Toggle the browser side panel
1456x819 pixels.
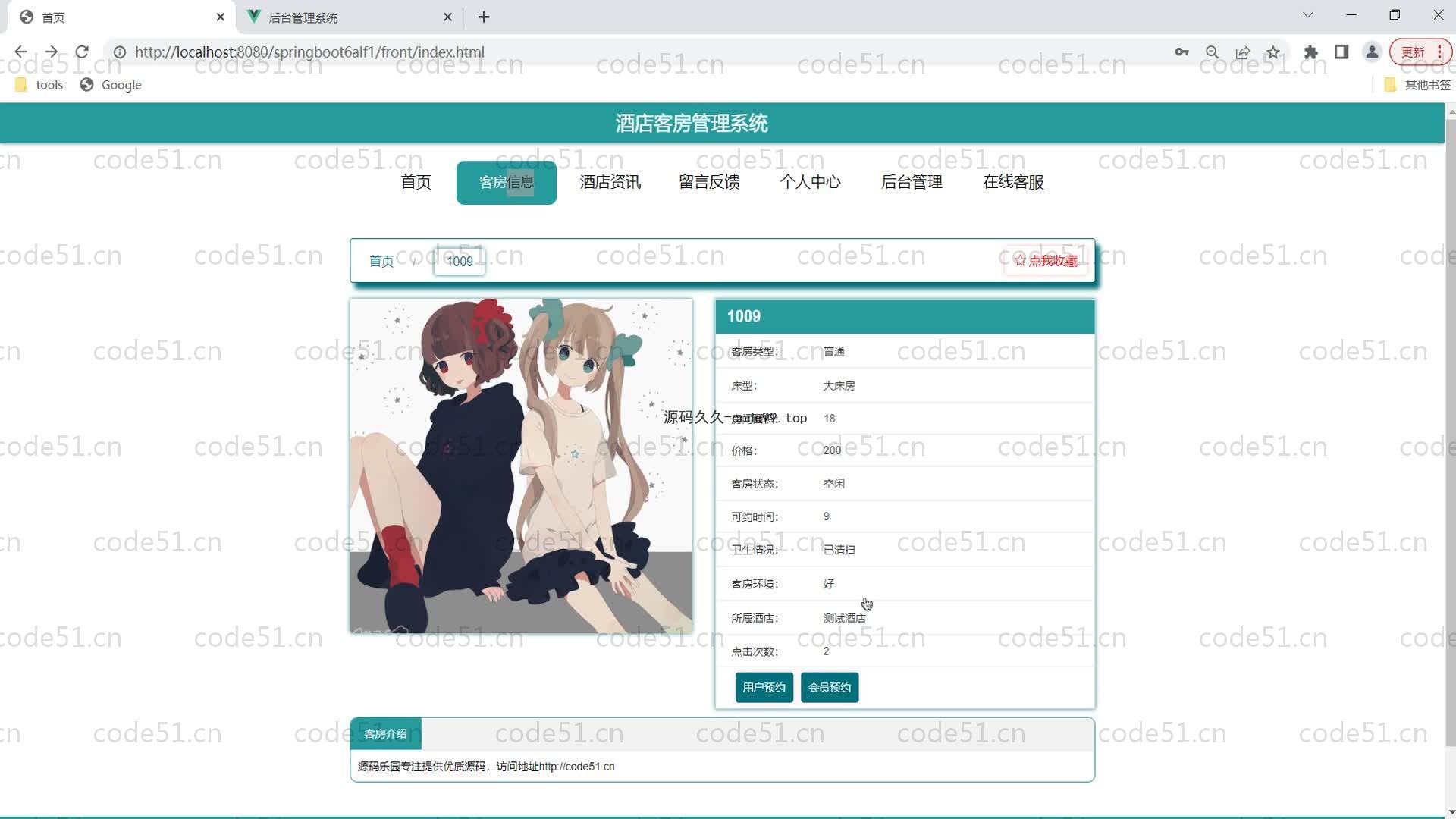point(1341,52)
